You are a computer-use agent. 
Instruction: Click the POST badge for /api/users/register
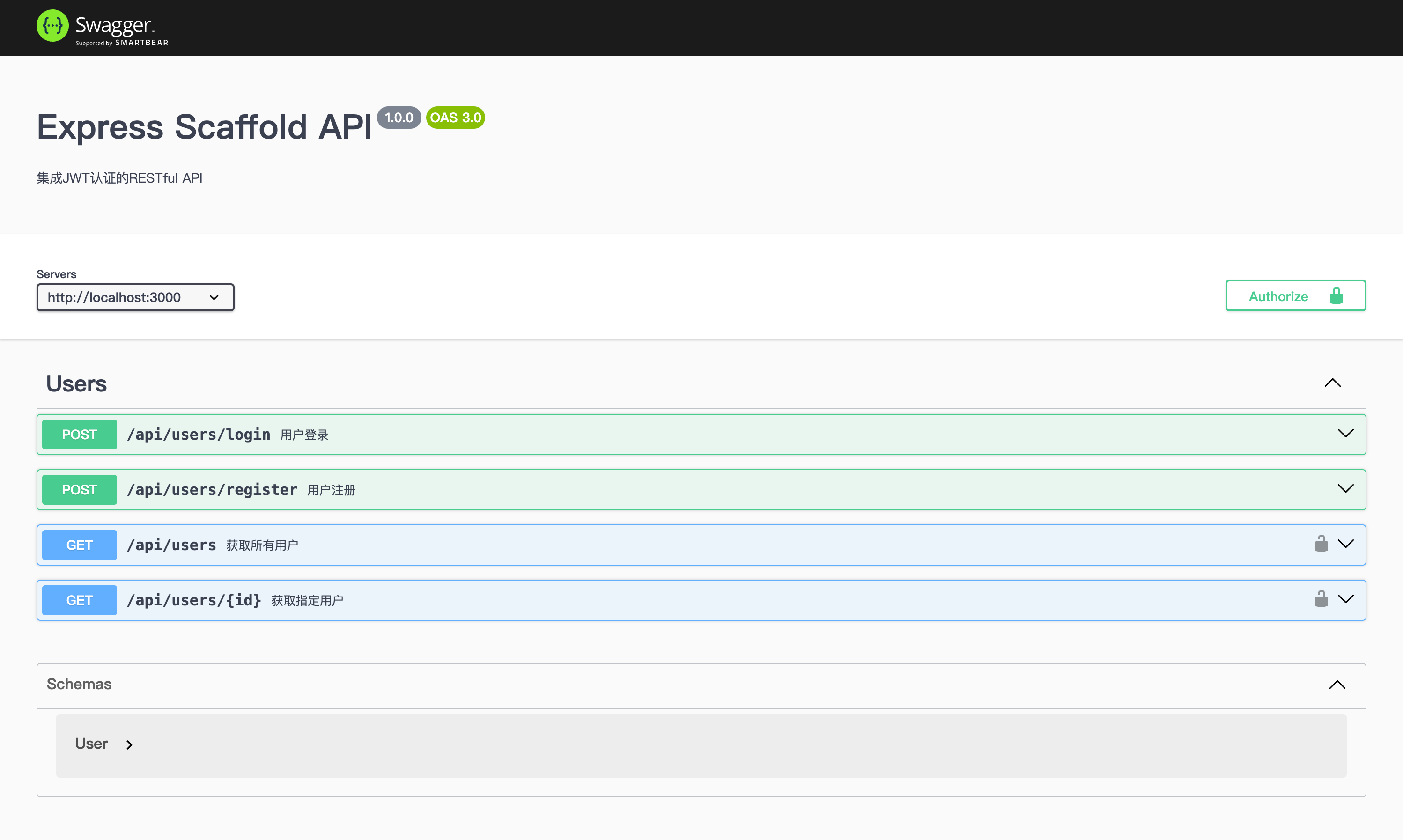pos(79,490)
